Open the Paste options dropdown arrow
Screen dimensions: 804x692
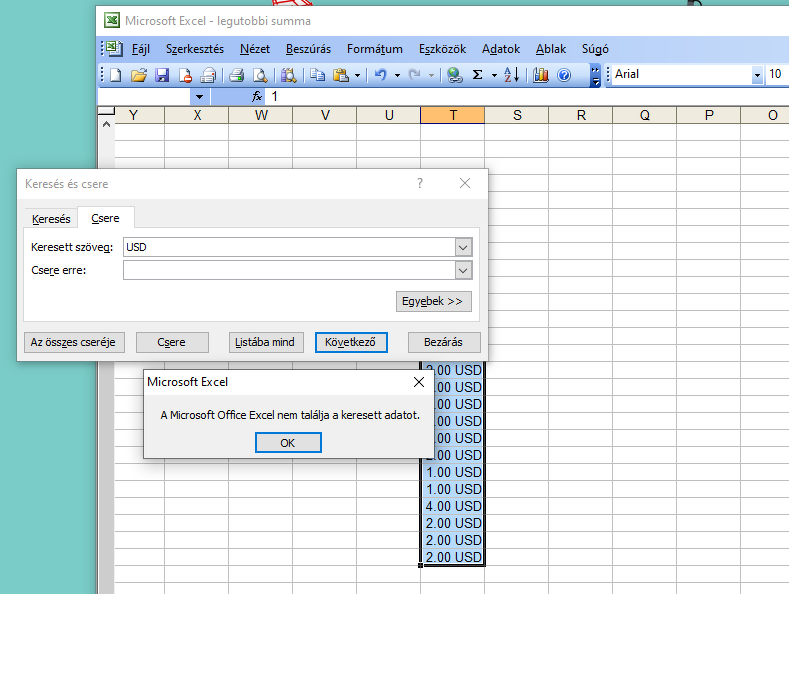[x=357, y=76]
